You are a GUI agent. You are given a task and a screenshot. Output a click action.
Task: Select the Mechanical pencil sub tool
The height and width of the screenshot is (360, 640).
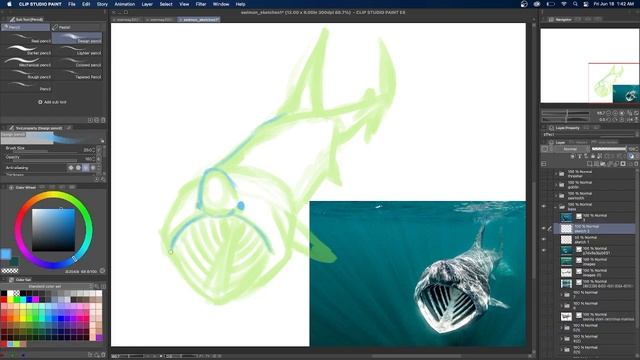27,62
